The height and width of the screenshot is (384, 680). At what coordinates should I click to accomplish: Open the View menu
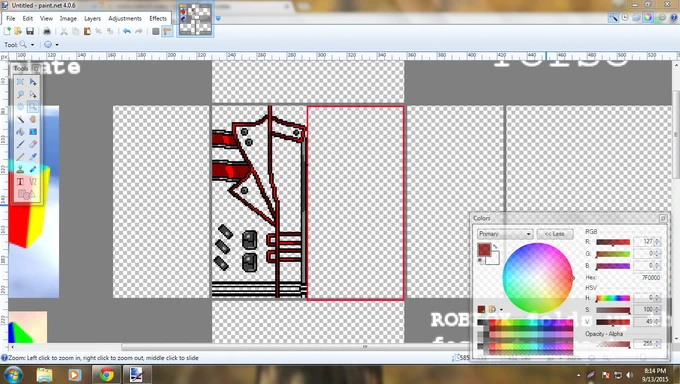[x=46, y=18]
